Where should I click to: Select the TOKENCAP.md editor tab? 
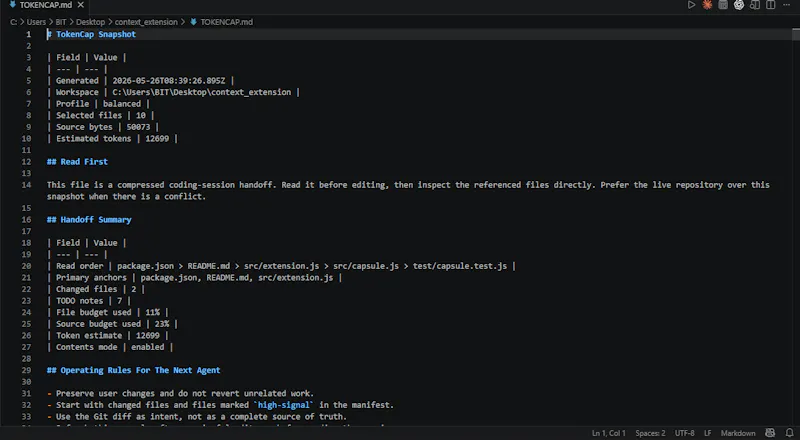(x=46, y=5)
